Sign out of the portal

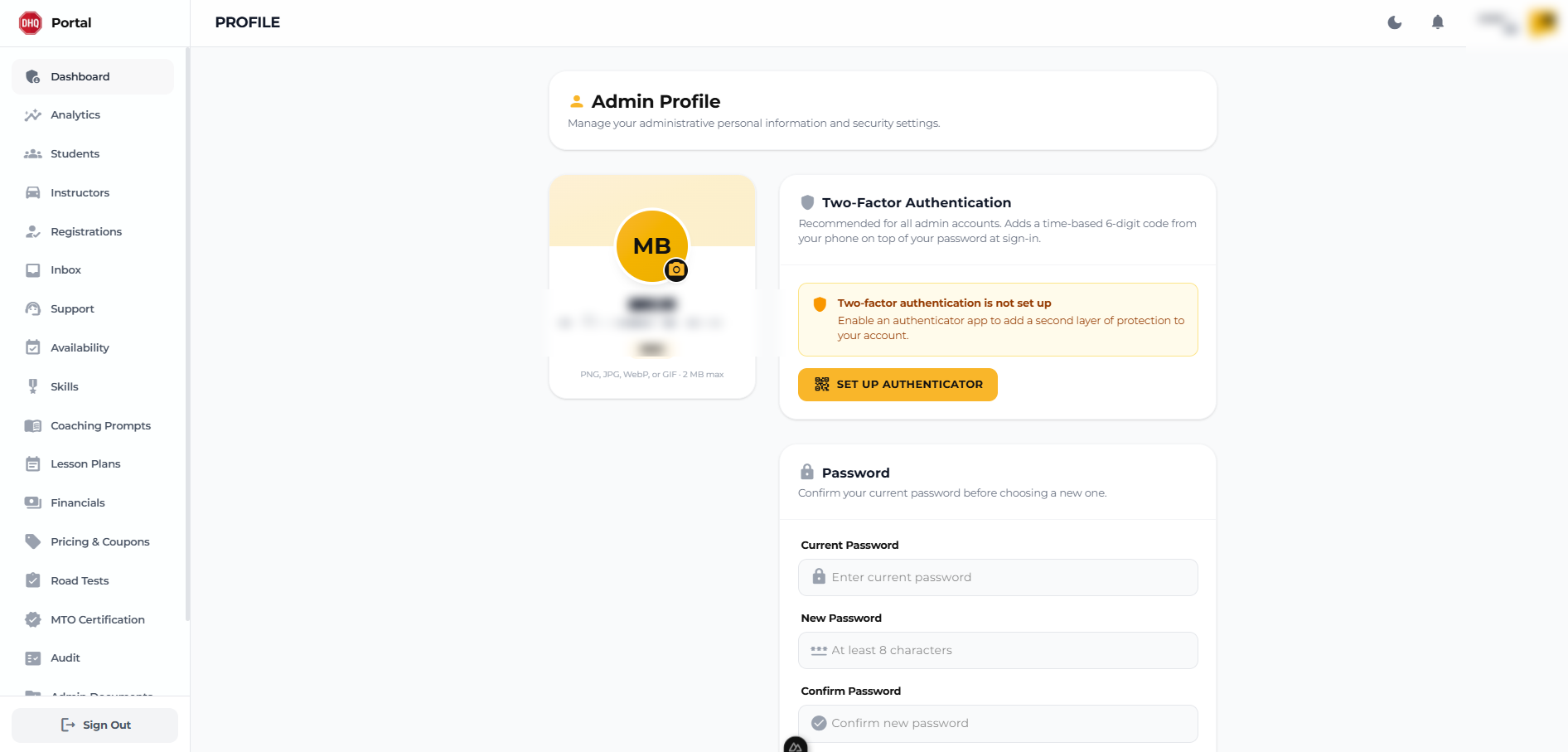(94, 725)
